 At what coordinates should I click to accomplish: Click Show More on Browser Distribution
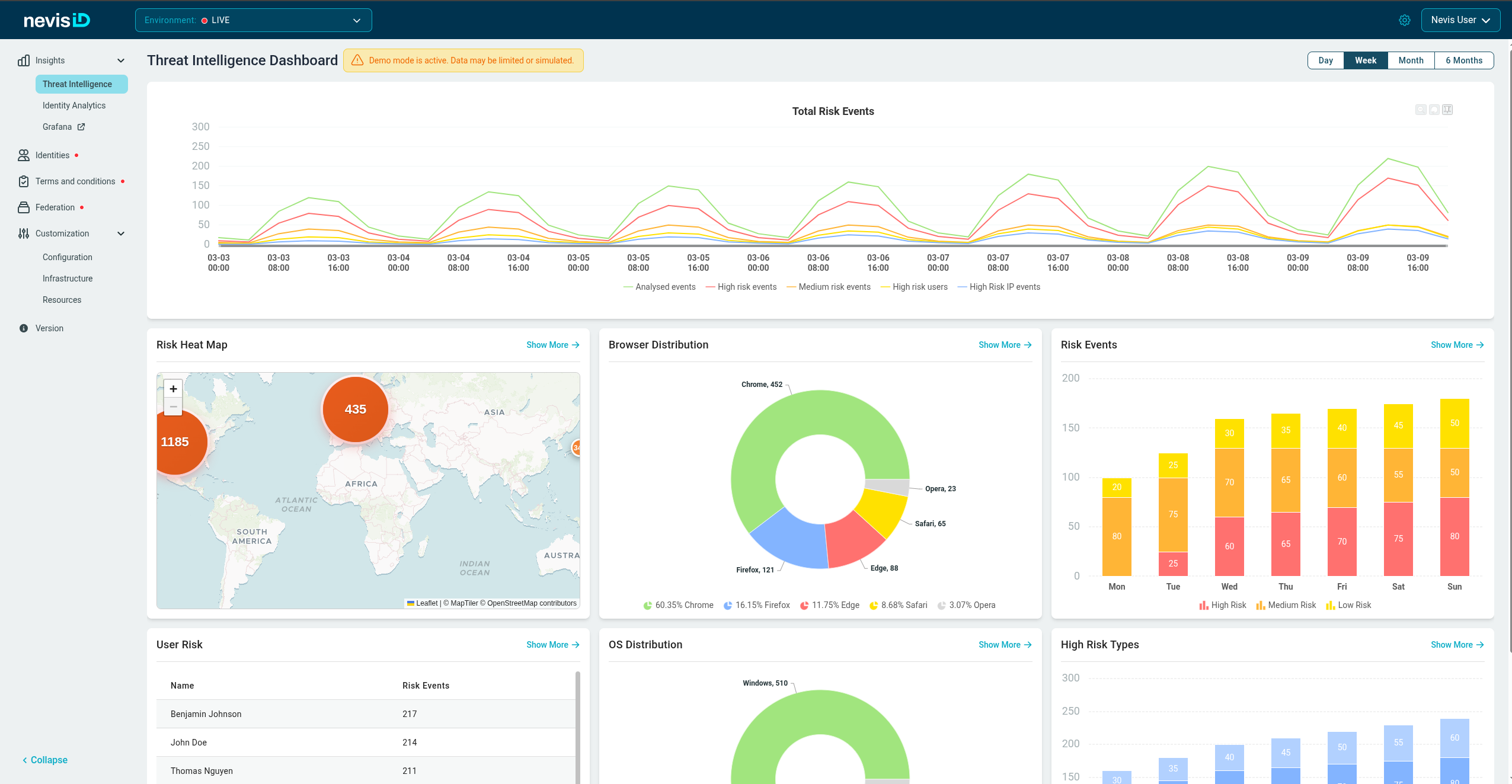pos(1005,345)
